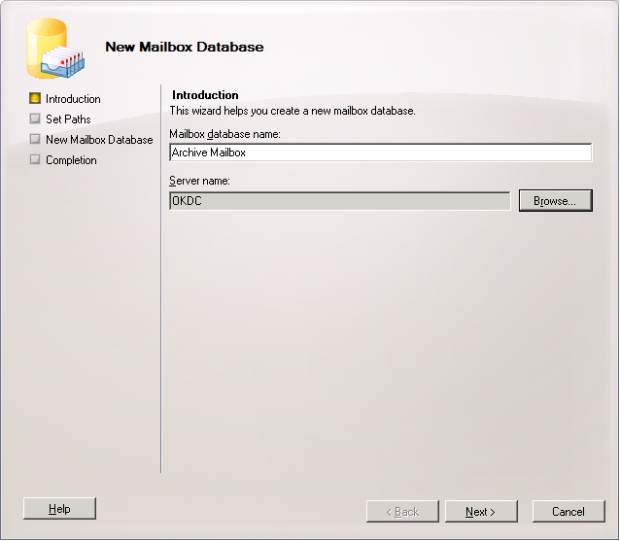This screenshot has height=541, width=620.
Task: Click the Server name field showing OKDC
Action: pyautogui.click(x=340, y=201)
